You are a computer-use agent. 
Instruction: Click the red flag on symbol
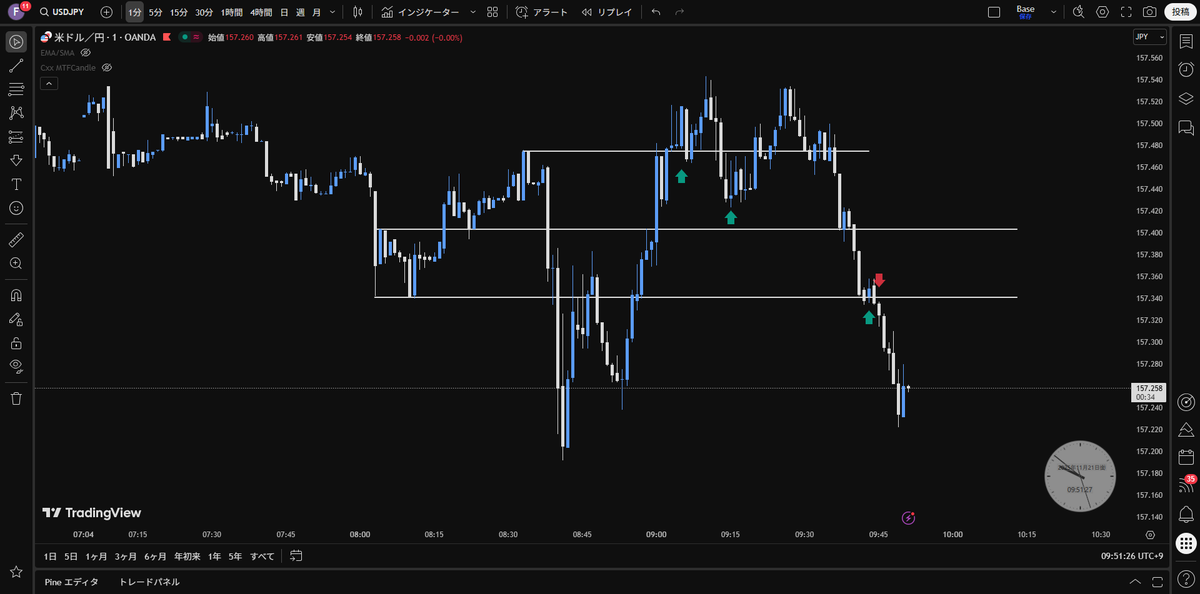tap(167, 37)
